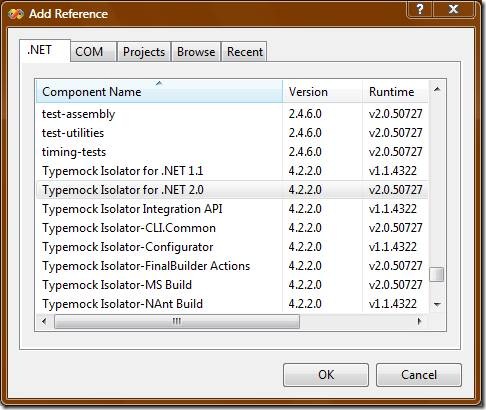This screenshot has width=486, height=410.
Task: Sort by Runtime column header
Action: click(395, 92)
